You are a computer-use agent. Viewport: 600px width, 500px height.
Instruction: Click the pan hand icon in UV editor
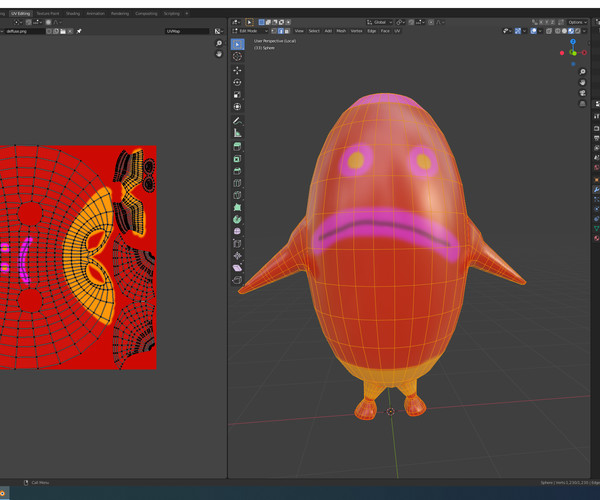click(219, 54)
